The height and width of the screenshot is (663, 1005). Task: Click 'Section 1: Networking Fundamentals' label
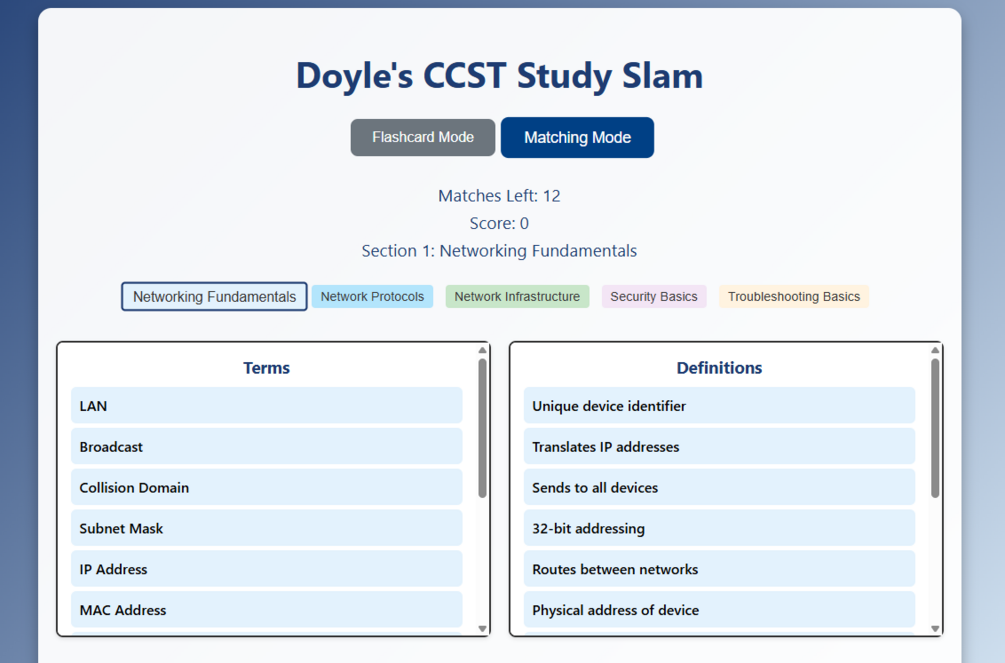(499, 251)
